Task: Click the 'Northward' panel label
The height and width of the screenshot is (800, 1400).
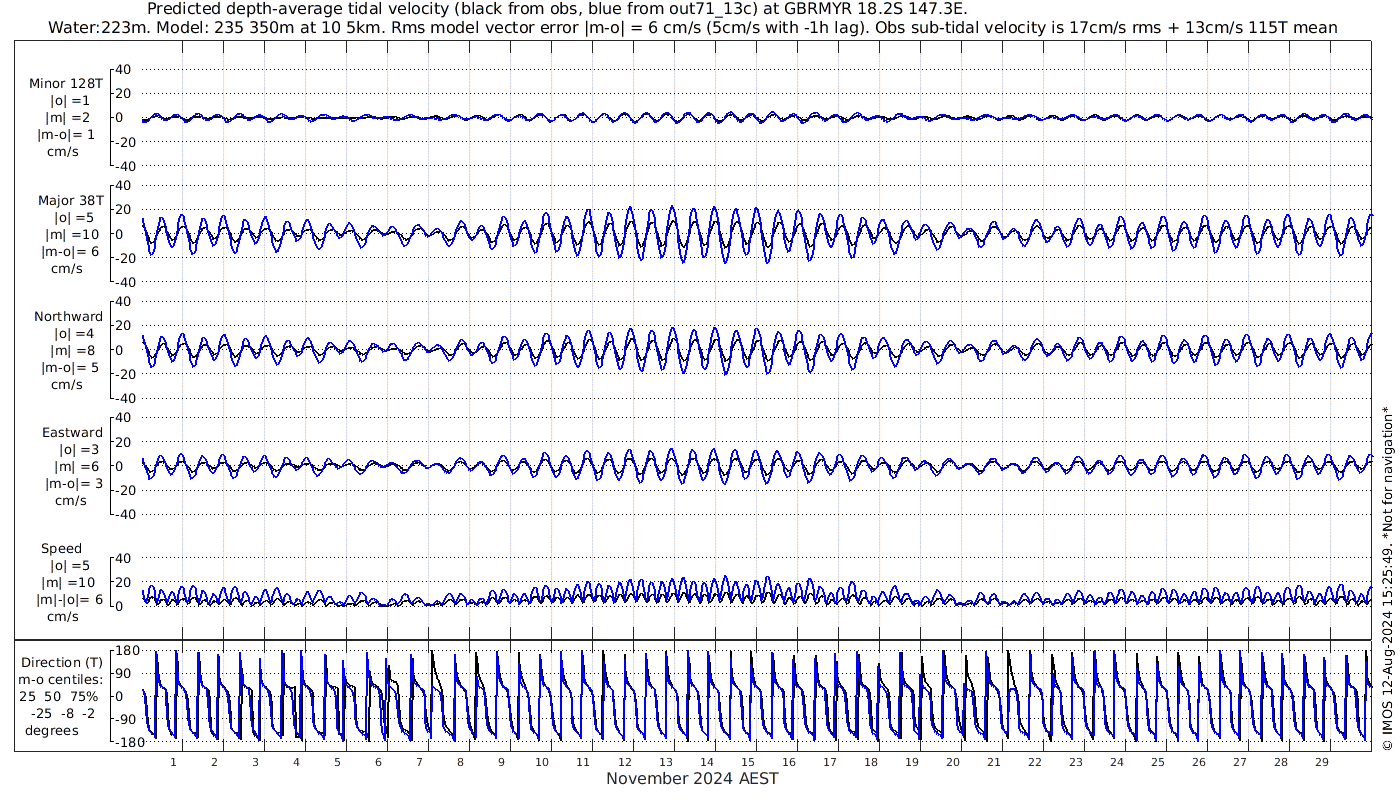Action: click(69, 316)
